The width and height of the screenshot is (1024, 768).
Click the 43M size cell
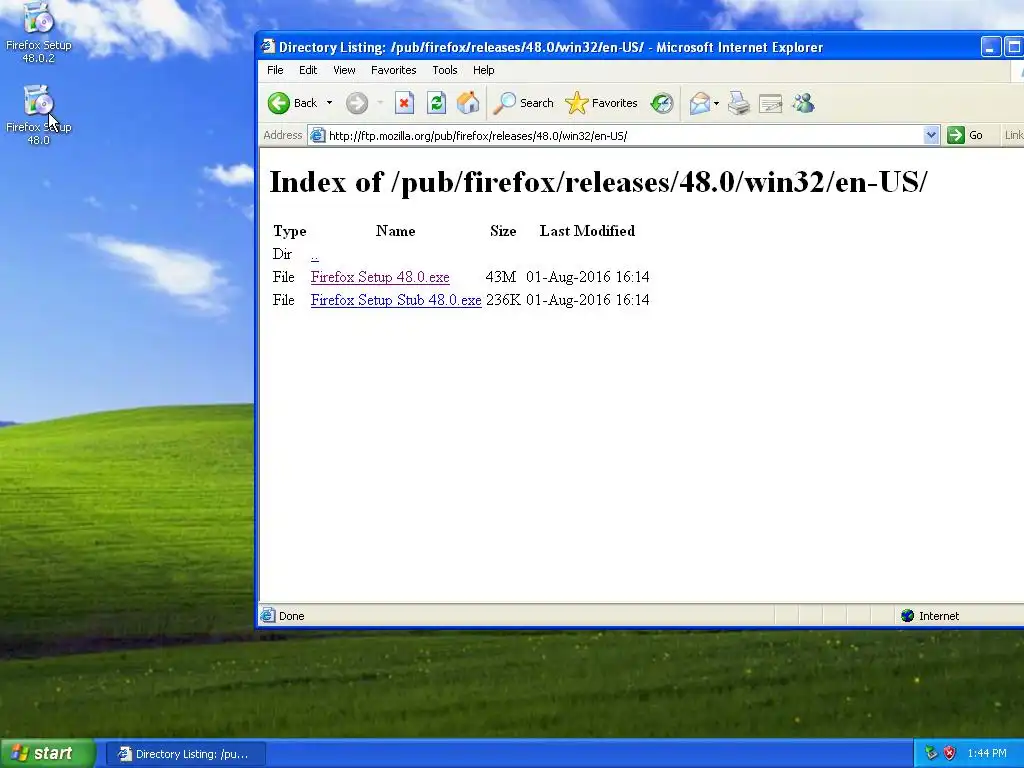tap(501, 277)
